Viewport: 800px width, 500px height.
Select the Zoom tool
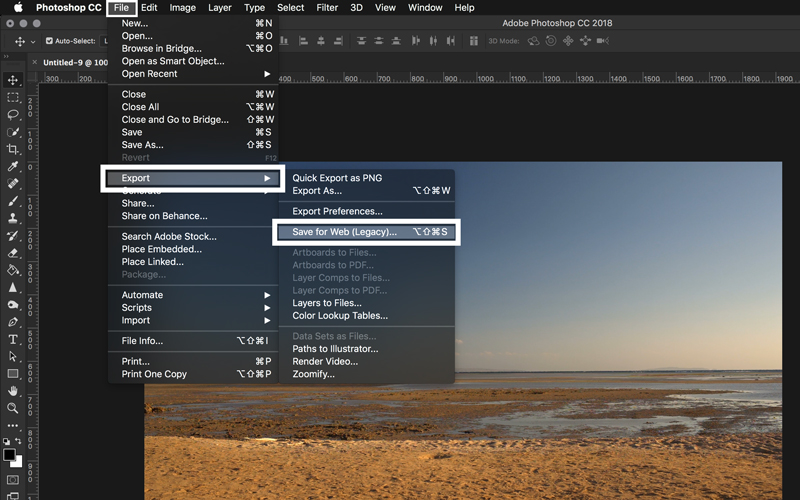[13, 408]
